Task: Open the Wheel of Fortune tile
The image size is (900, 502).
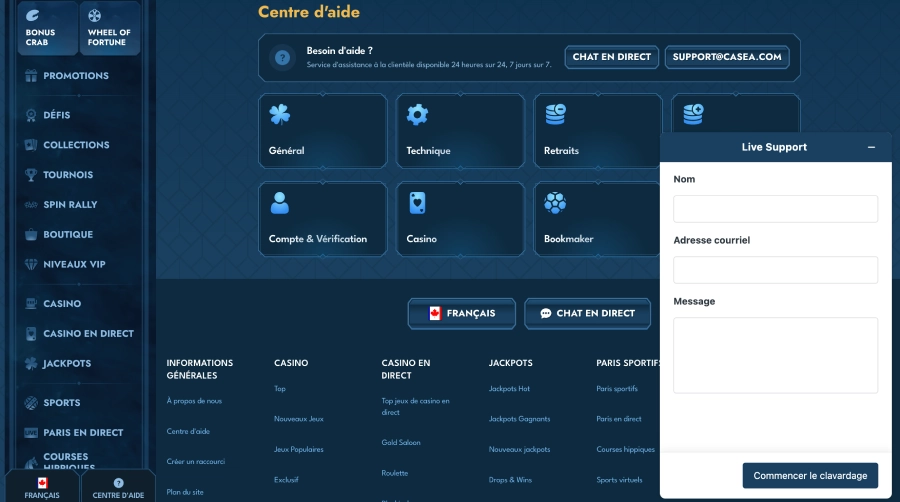Action: click(110, 28)
